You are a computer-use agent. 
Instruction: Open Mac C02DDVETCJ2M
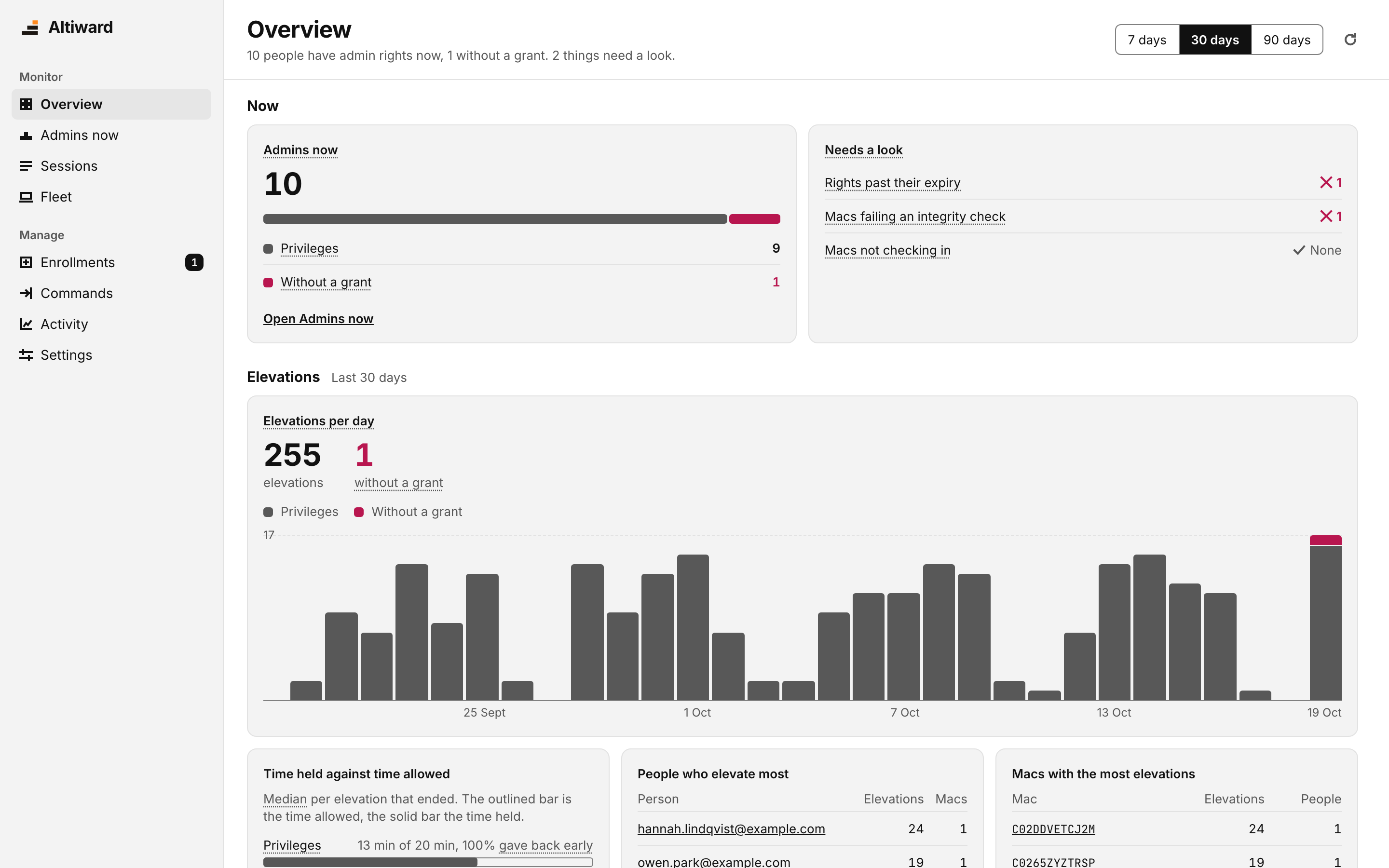coord(1053,829)
